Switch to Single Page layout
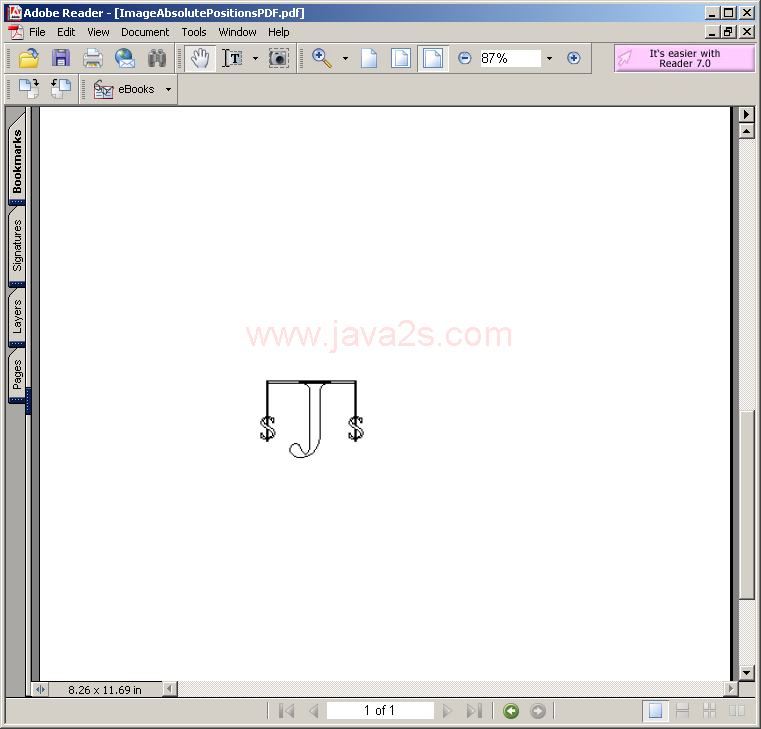 [655, 711]
